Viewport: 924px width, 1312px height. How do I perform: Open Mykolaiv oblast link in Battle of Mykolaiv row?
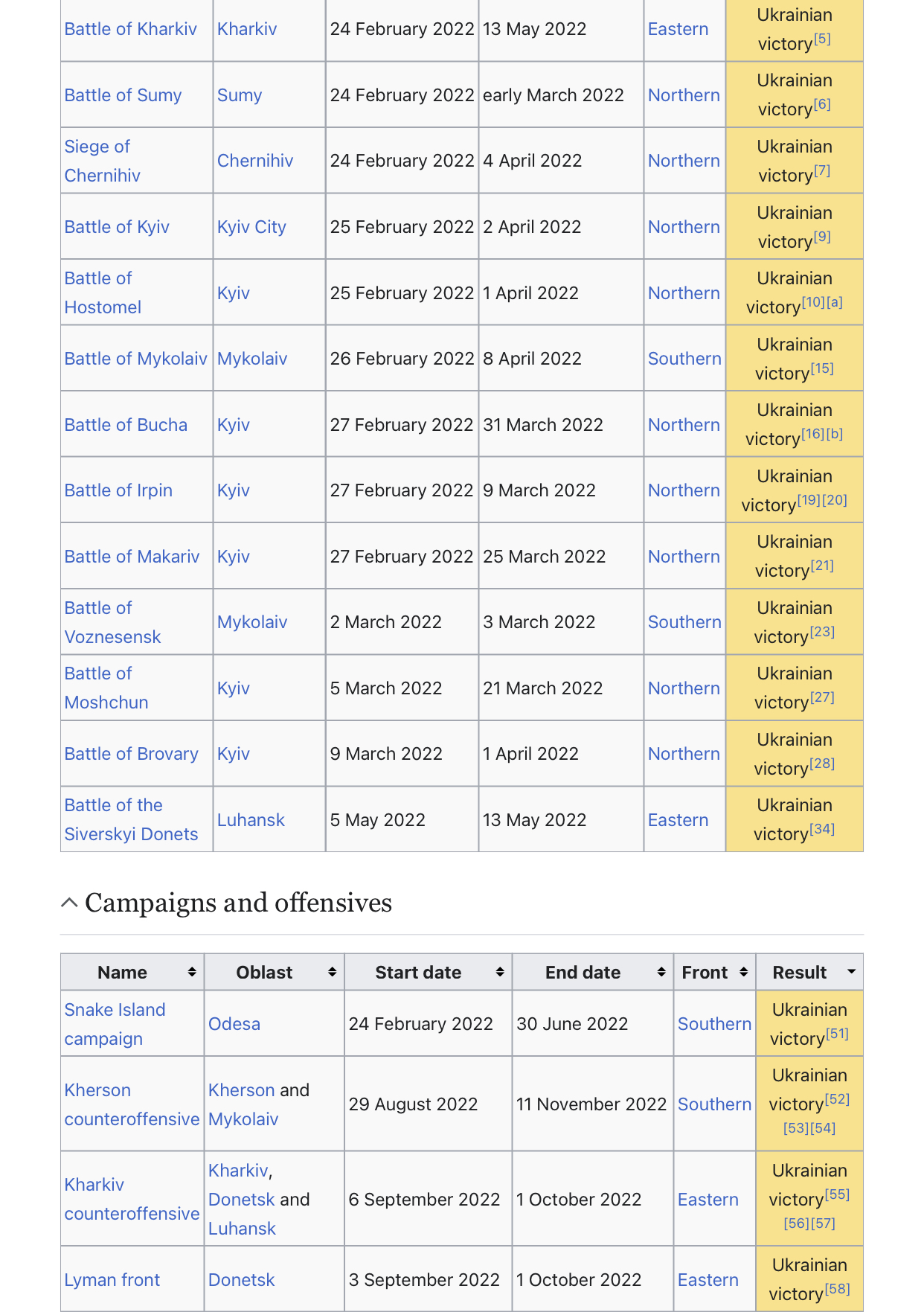pyautogui.click(x=252, y=359)
